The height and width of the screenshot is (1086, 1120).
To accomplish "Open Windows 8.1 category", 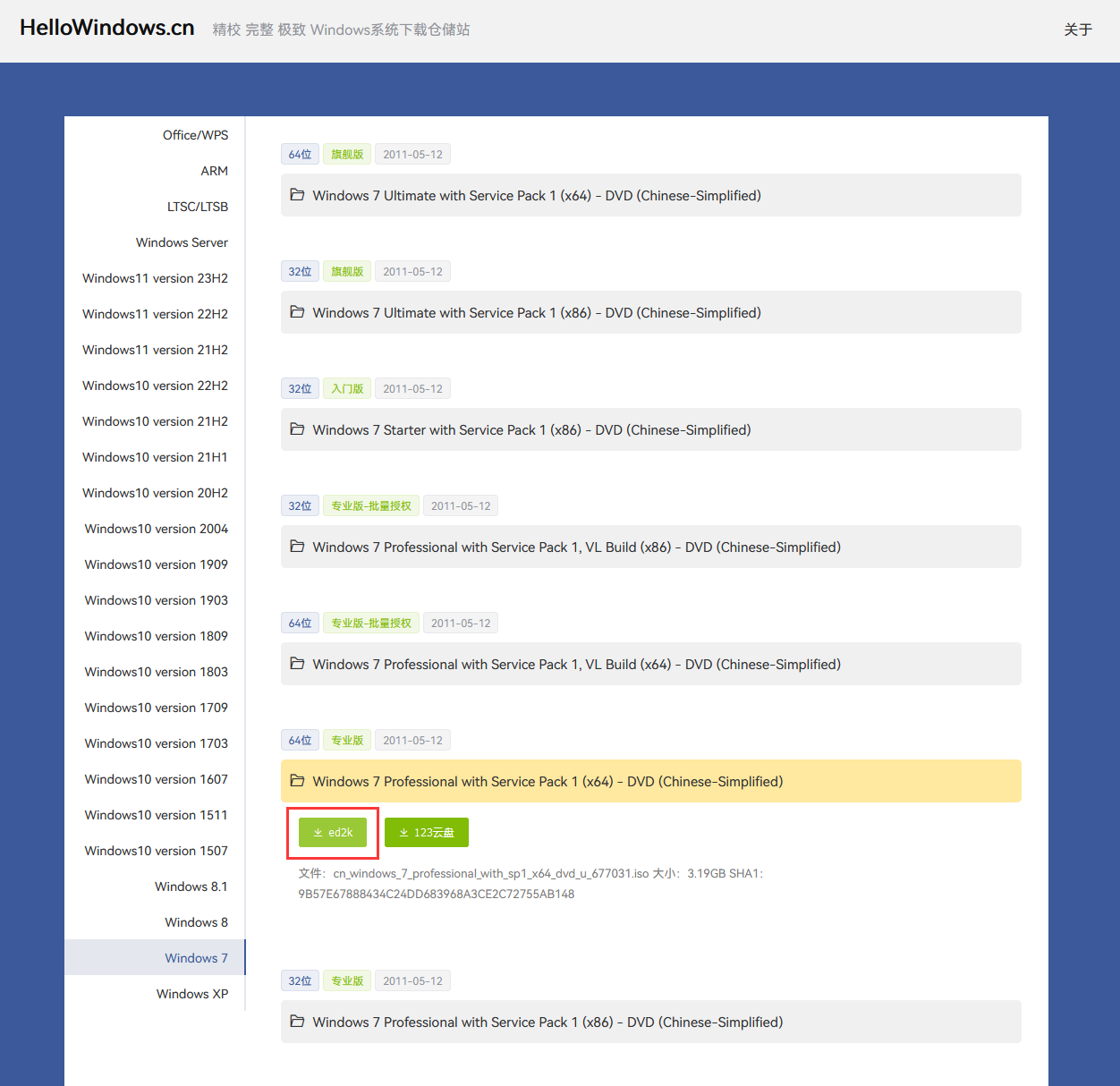I will click(x=155, y=887).
